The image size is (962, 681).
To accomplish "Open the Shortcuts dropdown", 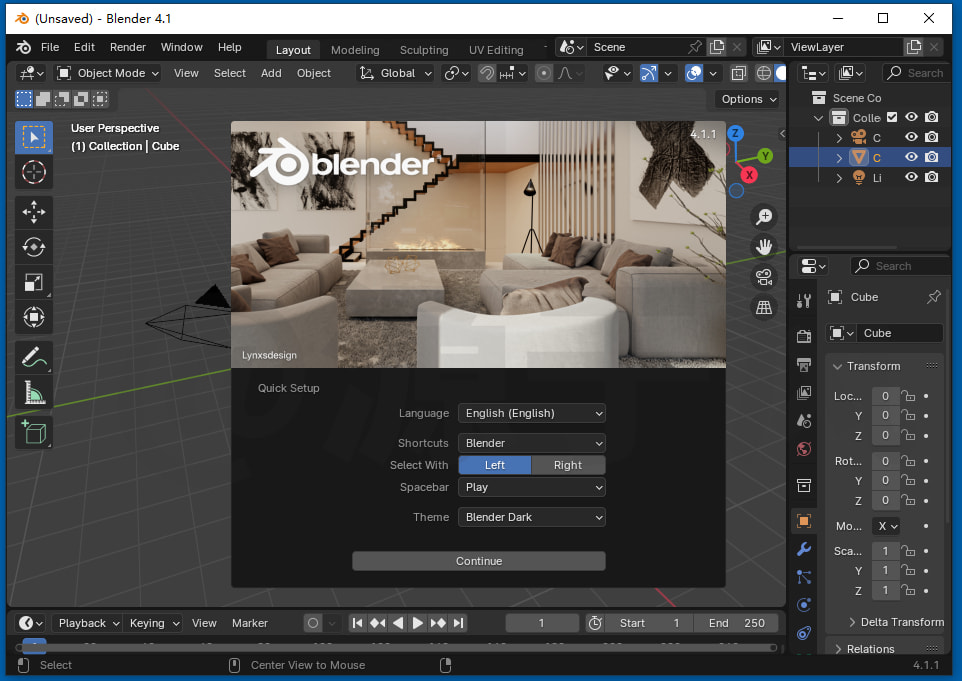I will pyautogui.click(x=532, y=443).
